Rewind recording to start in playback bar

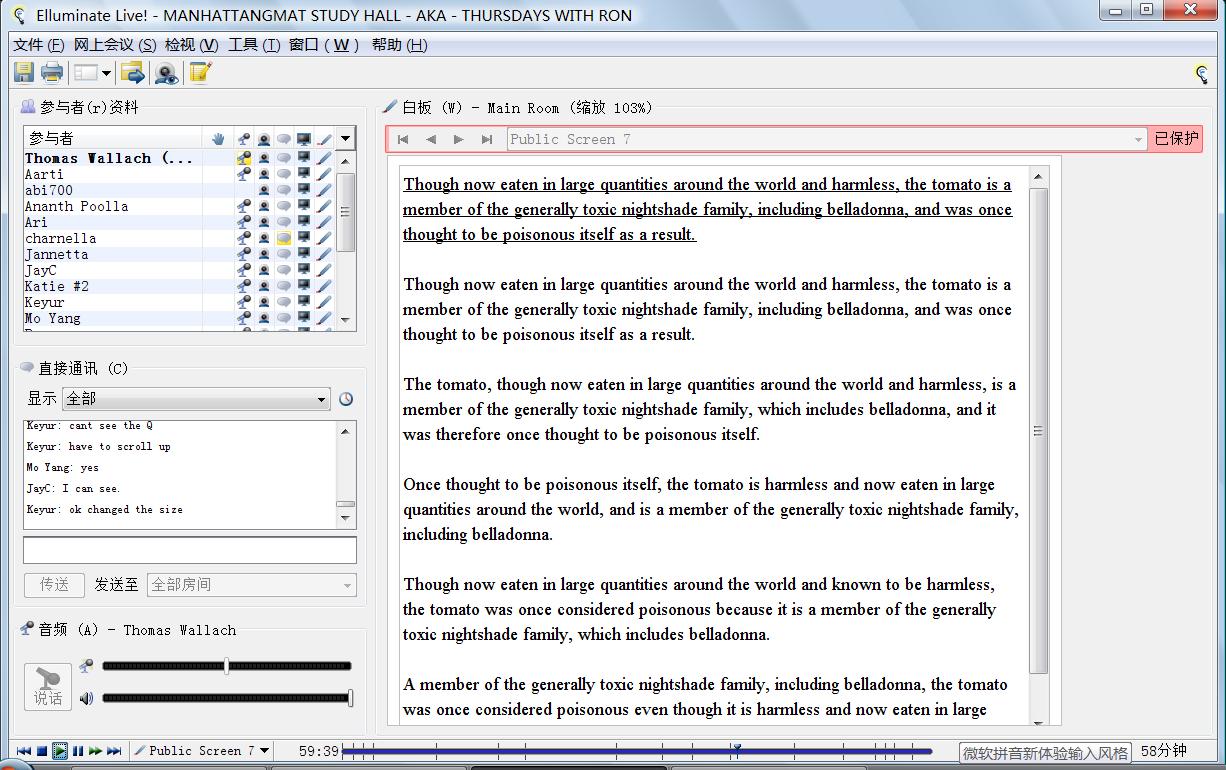24,751
